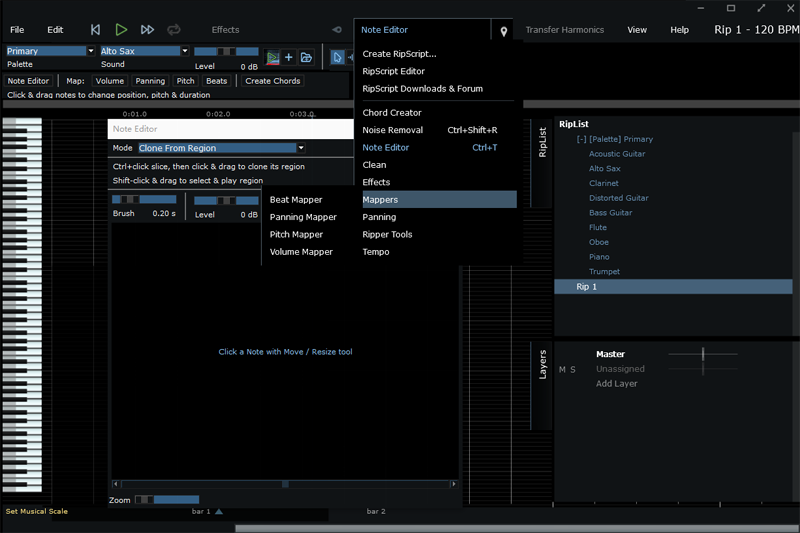This screenshot has width=800, height=533.
Task: Toggle solo S on Master layer
Action: point(573,369)
